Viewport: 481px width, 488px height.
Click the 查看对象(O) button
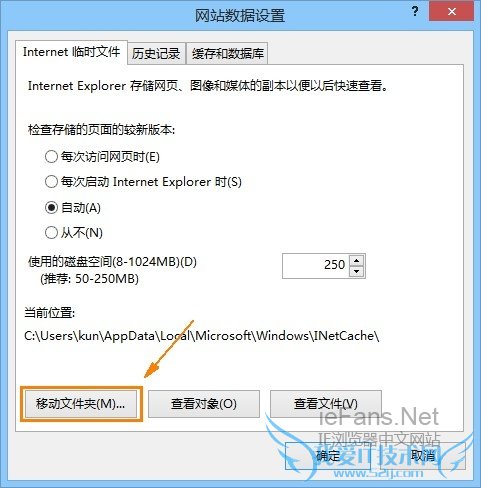(x=204, y=404)
